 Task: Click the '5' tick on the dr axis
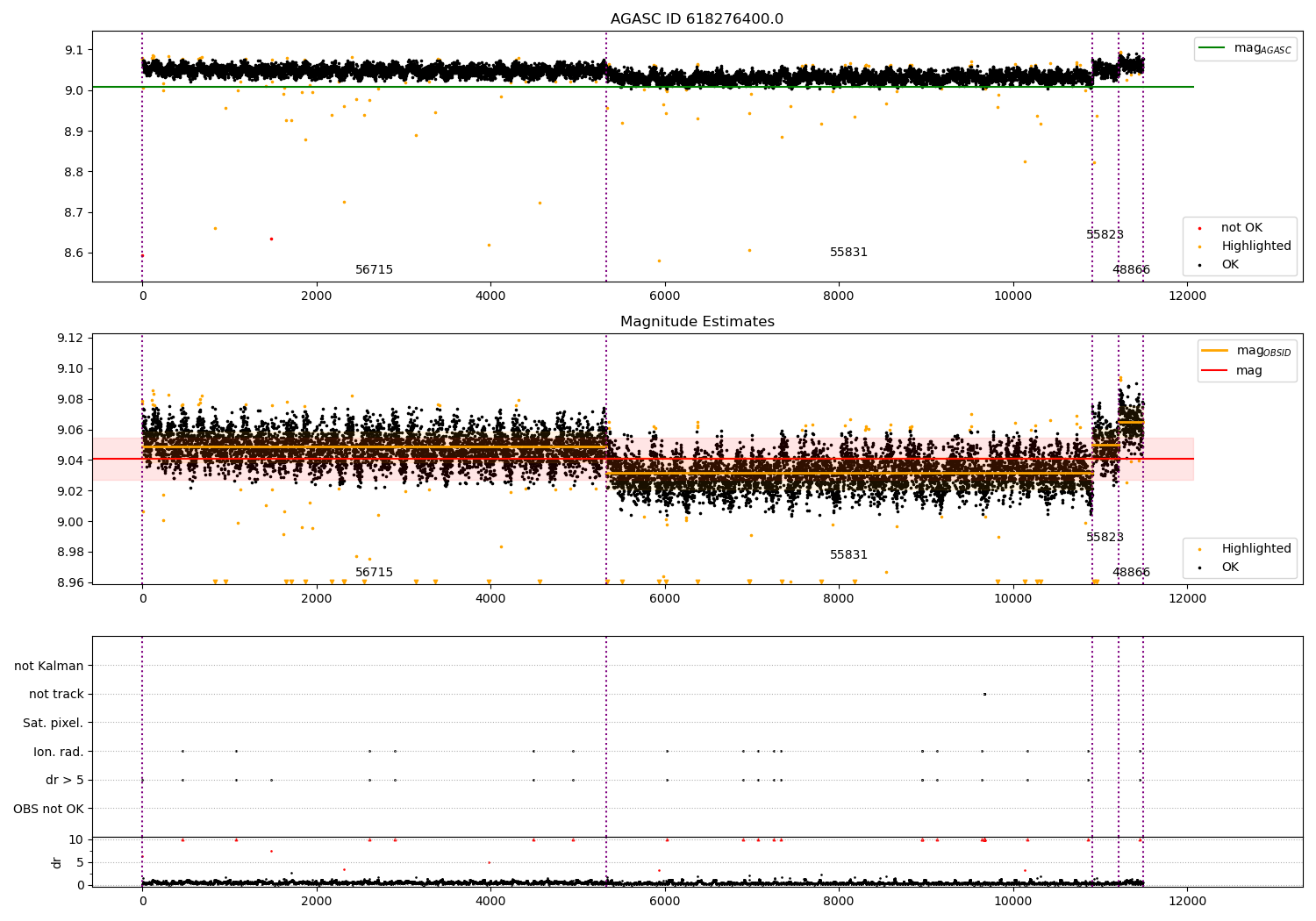click(x=80, y=862)
